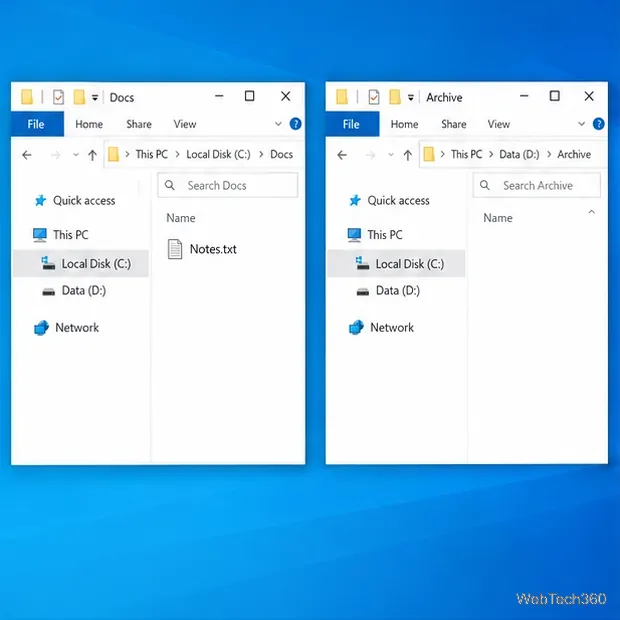Open Share tab in Archive window
The height and width of the screenshot is (620, 620).
pos(454,124)
